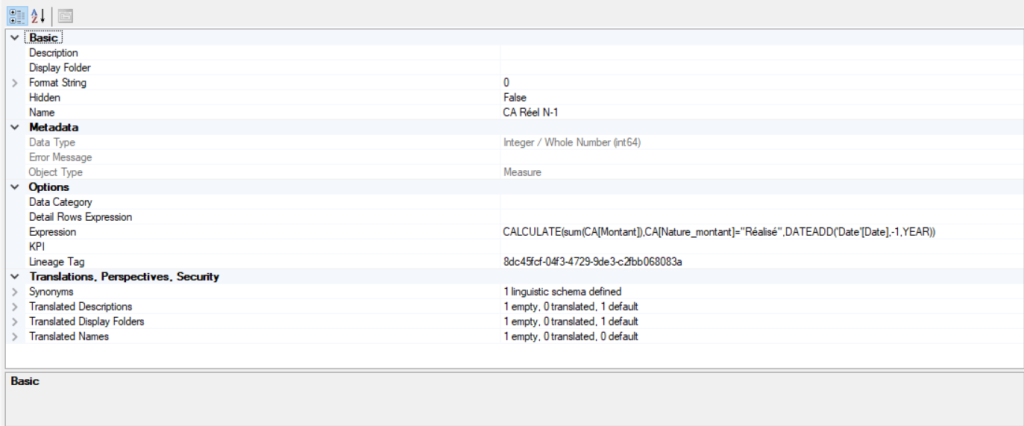
Task: Expand the Format String property
Action: click(x=15, y=83)
